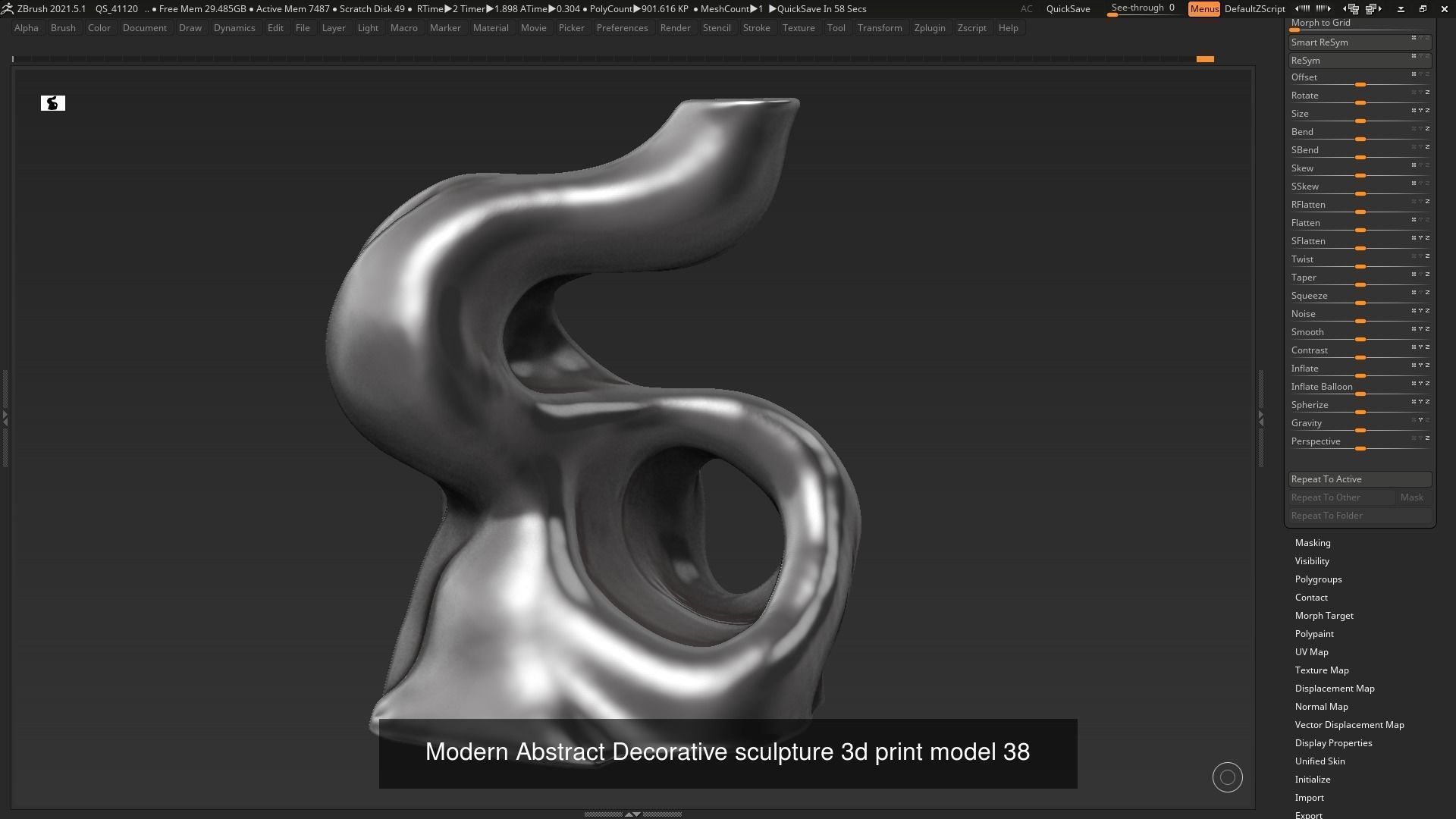Expand the Polygroups sub-palette

1318,579
